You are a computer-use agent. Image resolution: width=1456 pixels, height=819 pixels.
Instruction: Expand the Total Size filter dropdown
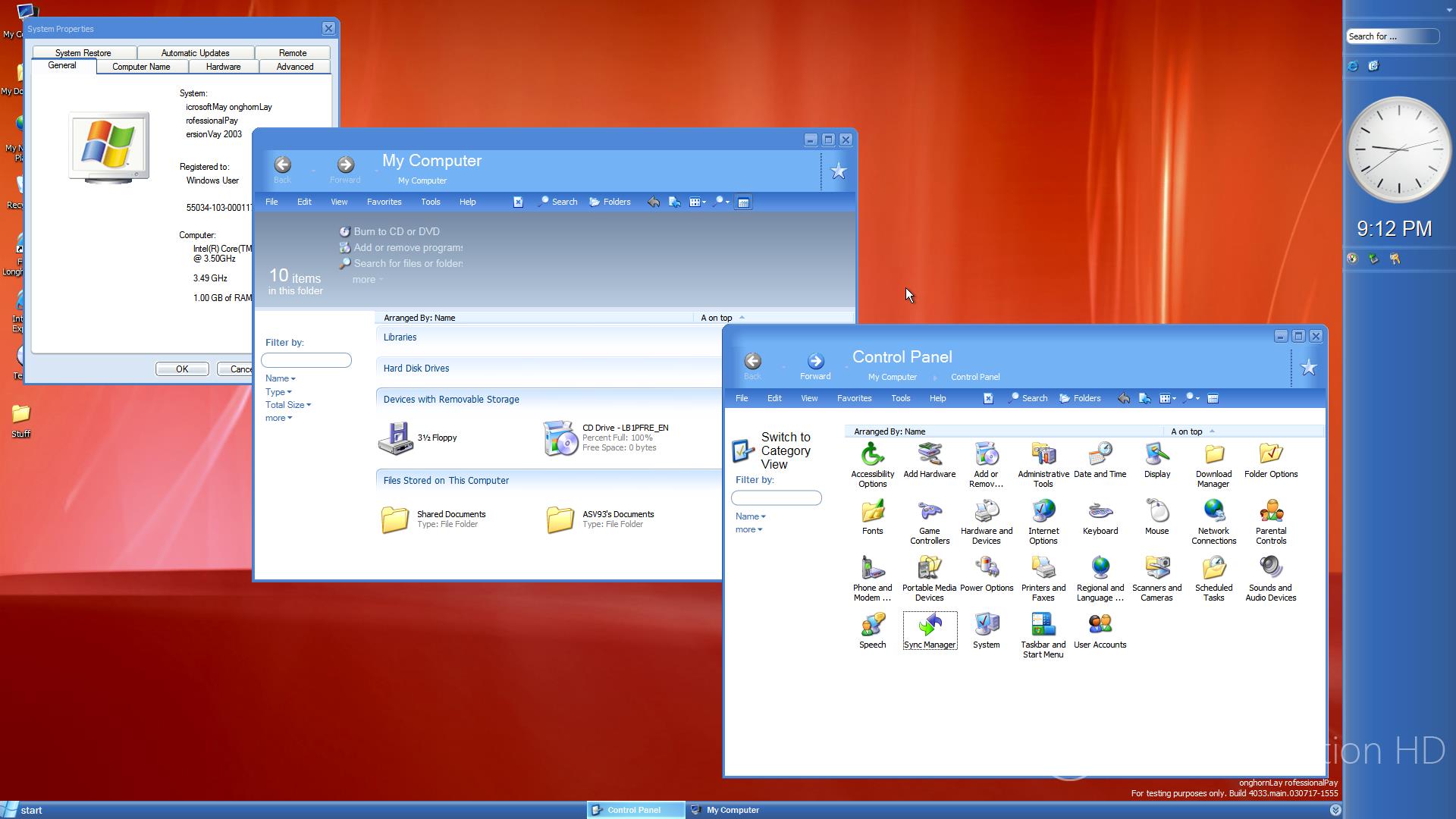point(287,405)
